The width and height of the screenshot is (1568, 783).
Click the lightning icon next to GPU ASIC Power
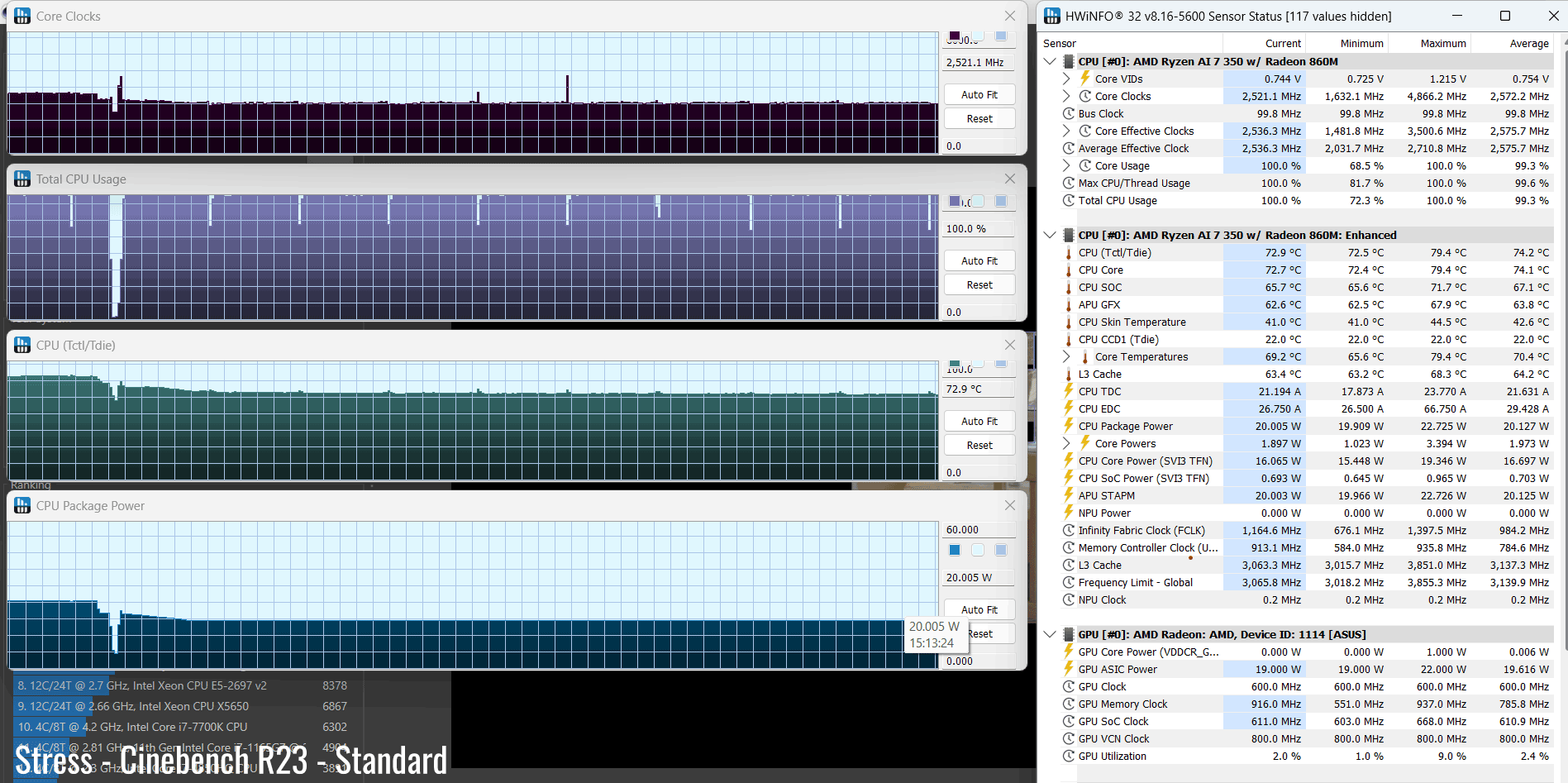tap(1069, 669)
